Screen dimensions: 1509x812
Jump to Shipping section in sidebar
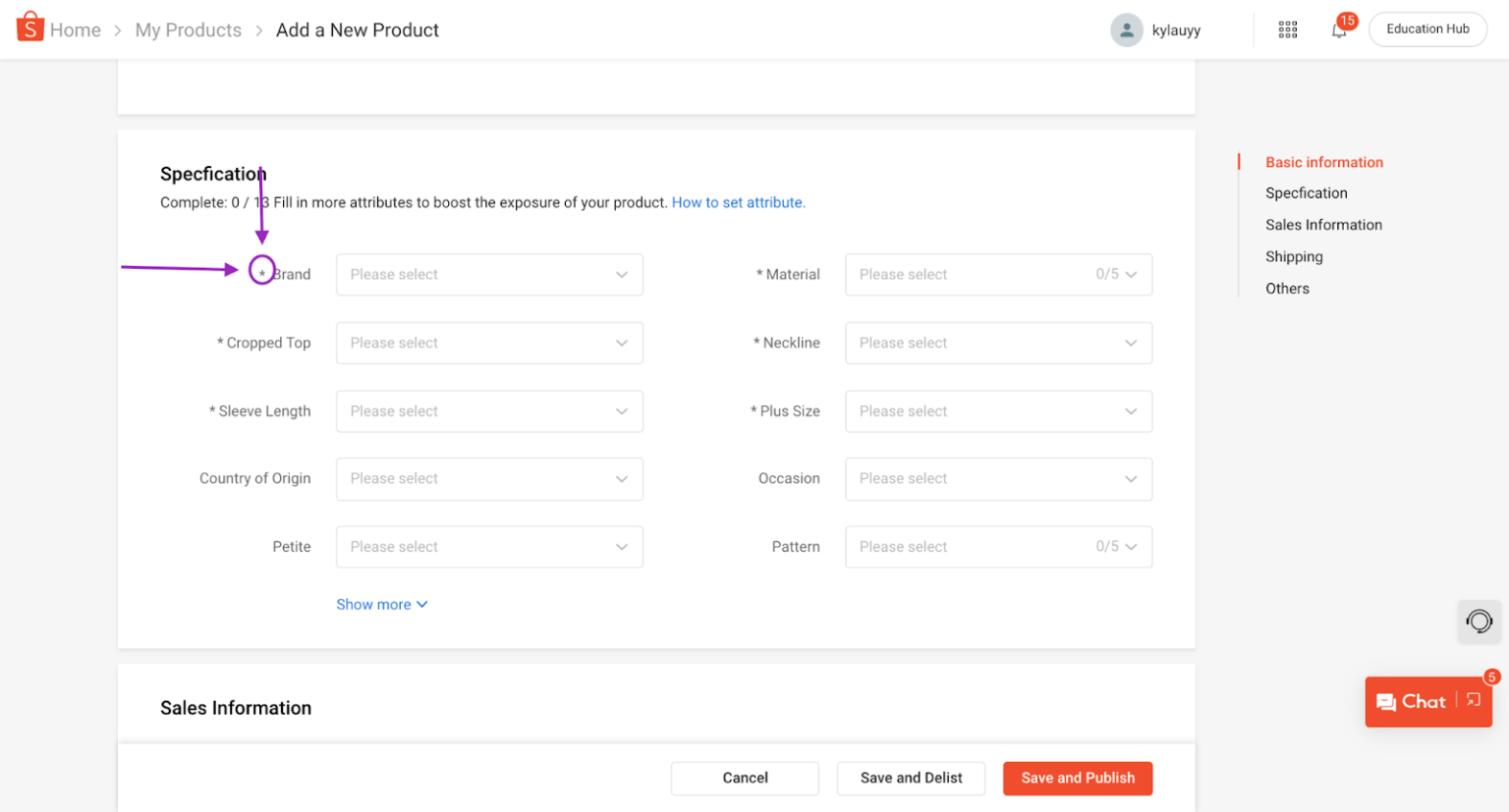(1293, 256)
